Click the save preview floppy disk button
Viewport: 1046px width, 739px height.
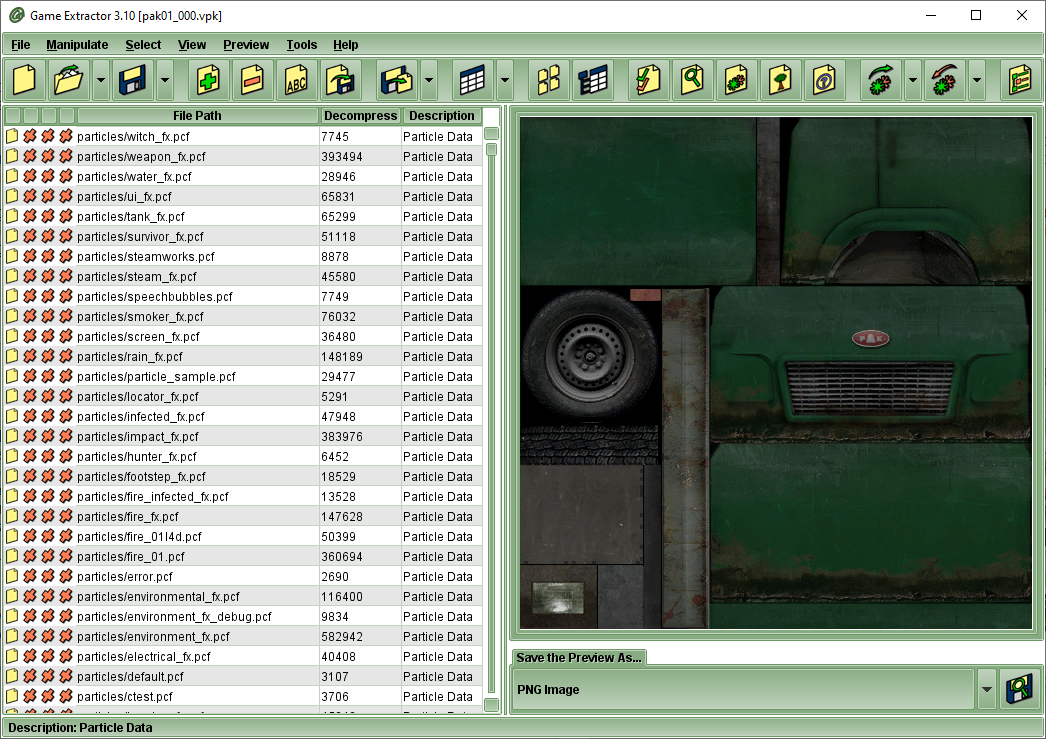(x=1020, y=689)
